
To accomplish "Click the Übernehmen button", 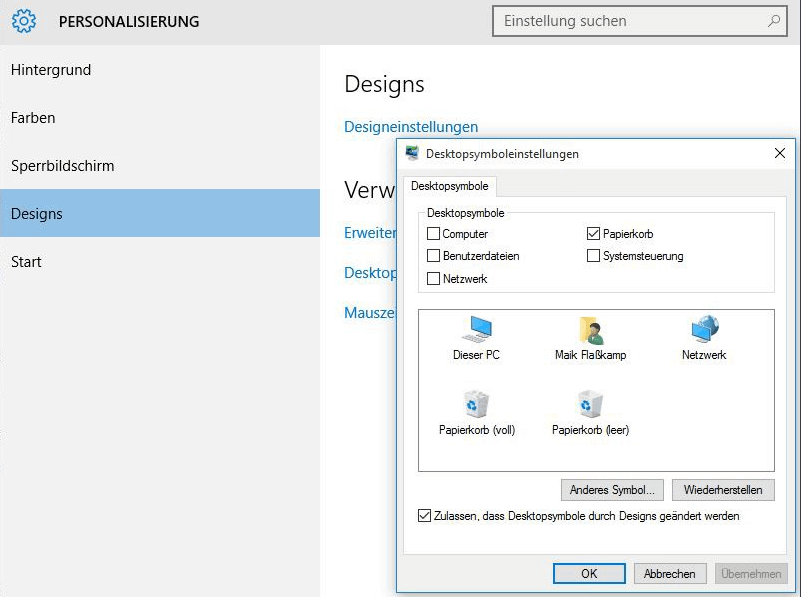I will 751,574.
